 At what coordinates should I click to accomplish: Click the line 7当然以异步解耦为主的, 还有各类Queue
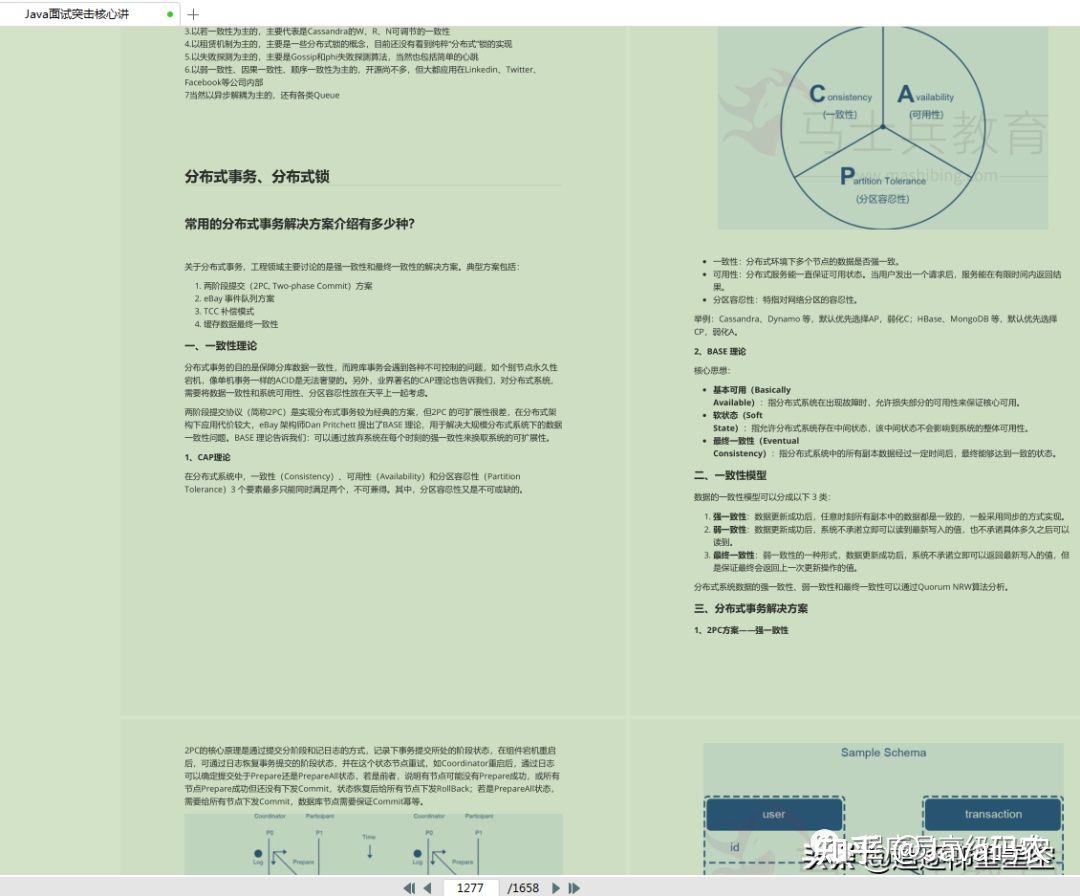[x=262, y=95]
